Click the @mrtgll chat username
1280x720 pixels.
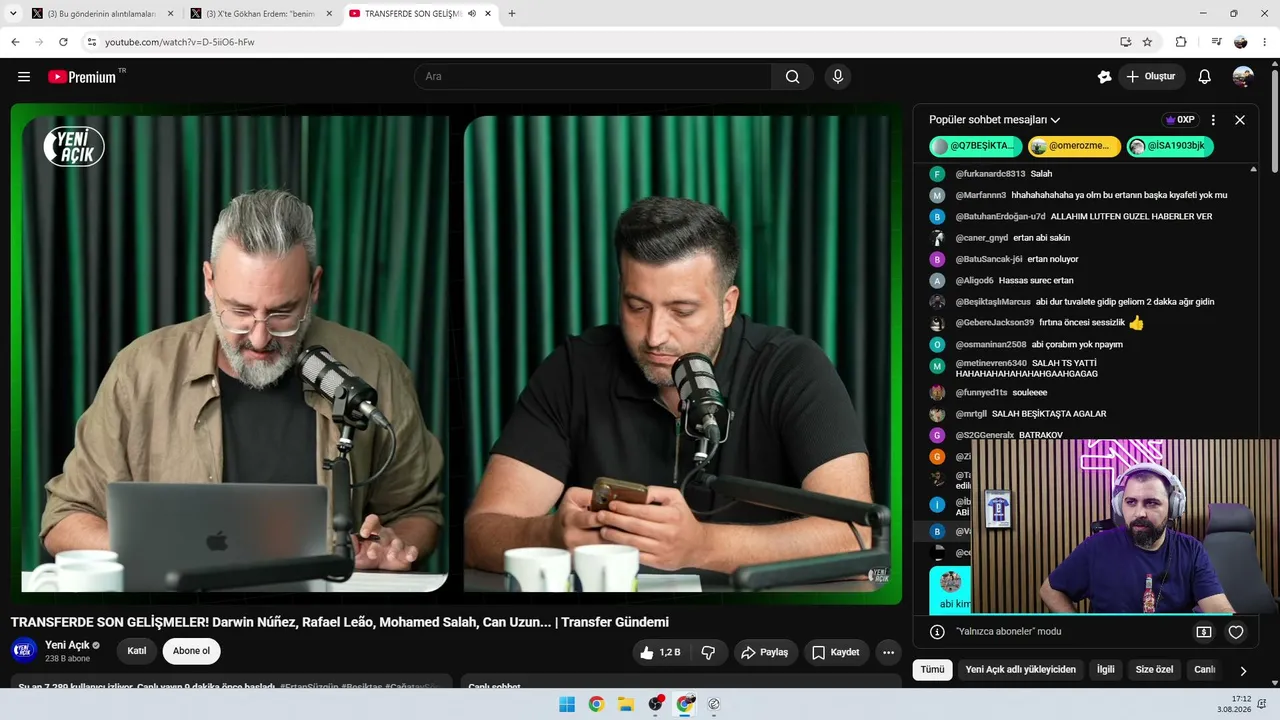971,414
